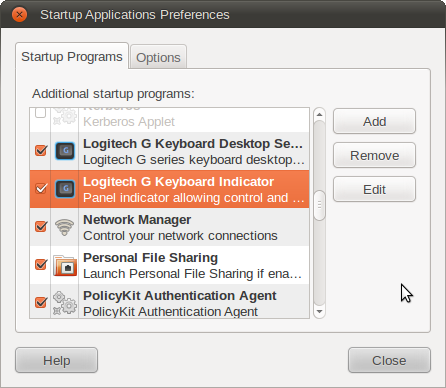Click the Logitech G Keyboard Indicator icon
This screenshot has width=446, height=388.
pyautogui.click(x=65, y=189)
